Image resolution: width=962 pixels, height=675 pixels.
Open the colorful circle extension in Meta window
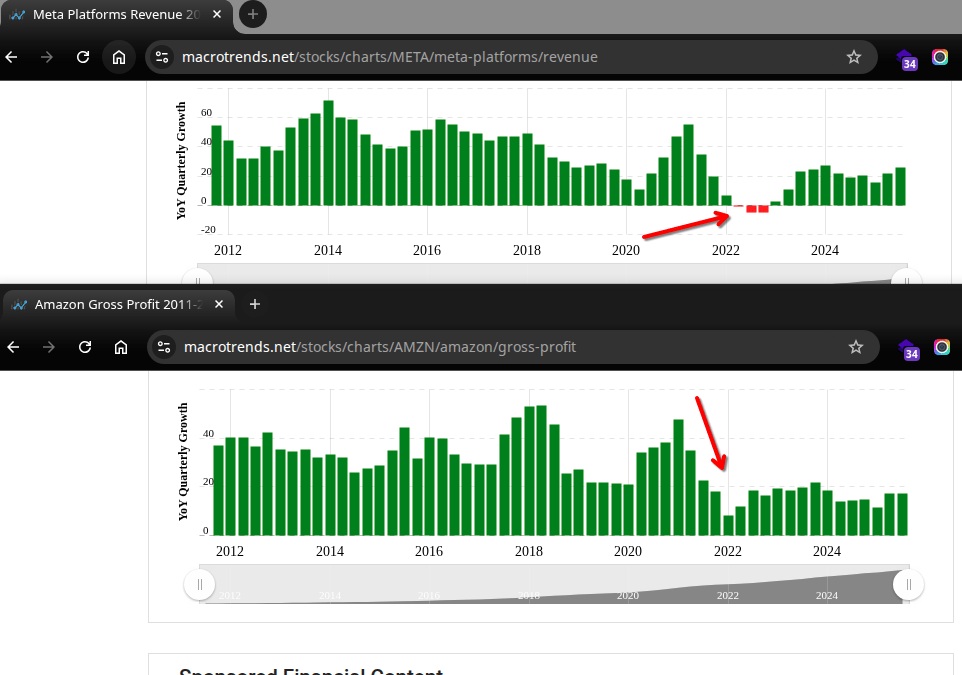(940, 57)
